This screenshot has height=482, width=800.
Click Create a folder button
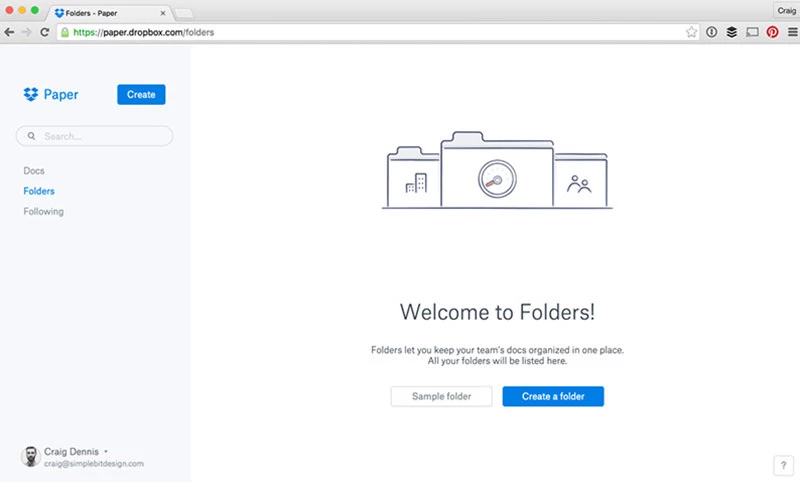pyautogui.click(x=553, y=396)
